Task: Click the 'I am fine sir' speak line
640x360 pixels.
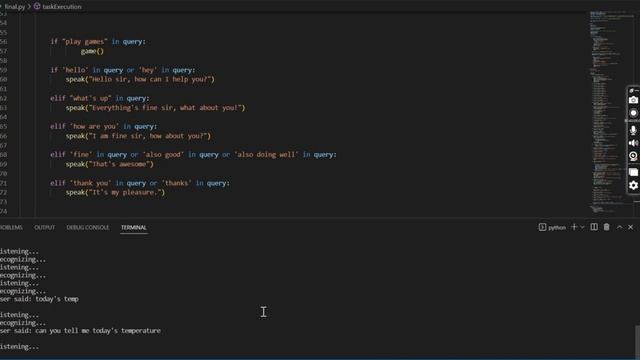Action: click(x=138, y=136)
